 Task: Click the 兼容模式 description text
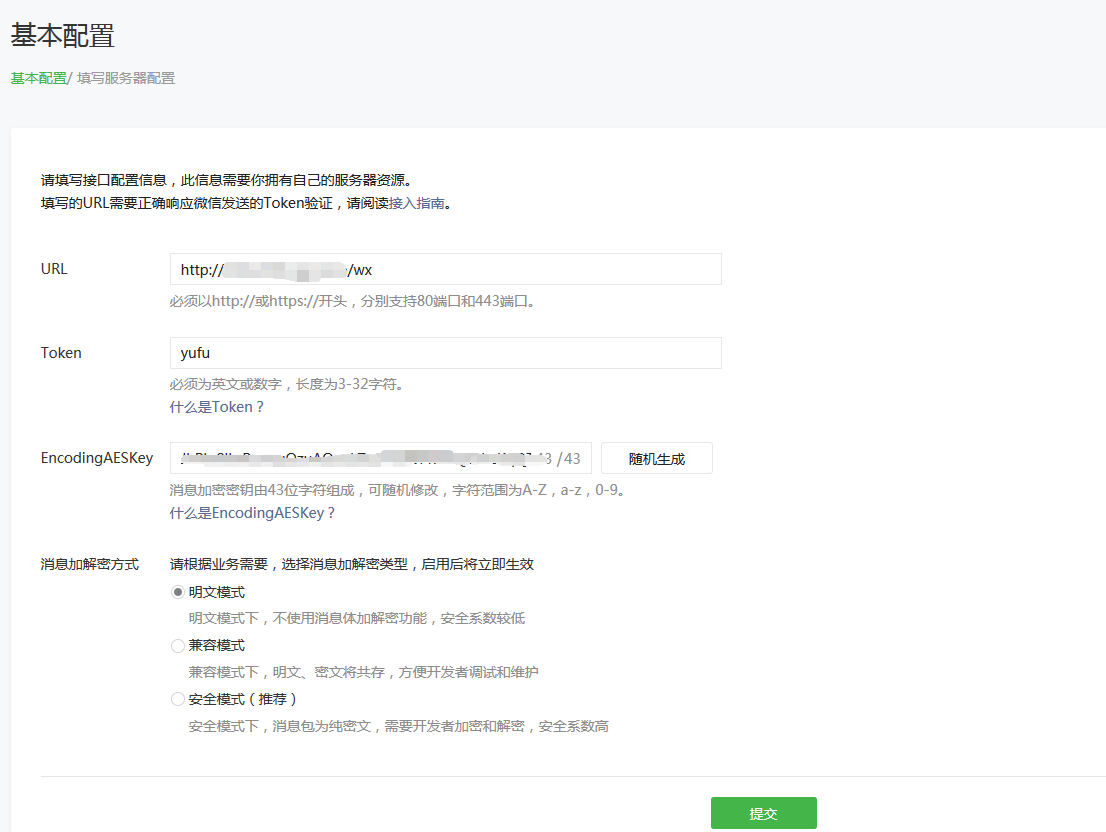coord(363,672)
